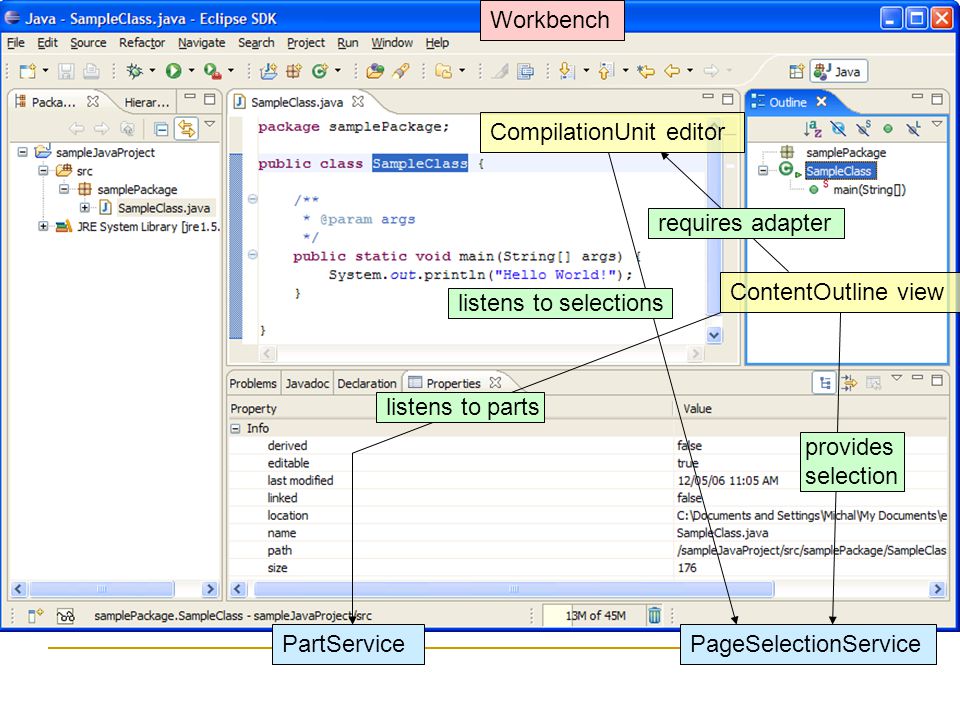Click the Save icon in the toolbar
Image resolution: width=960 pixels, height=720 pixels.
66,71
